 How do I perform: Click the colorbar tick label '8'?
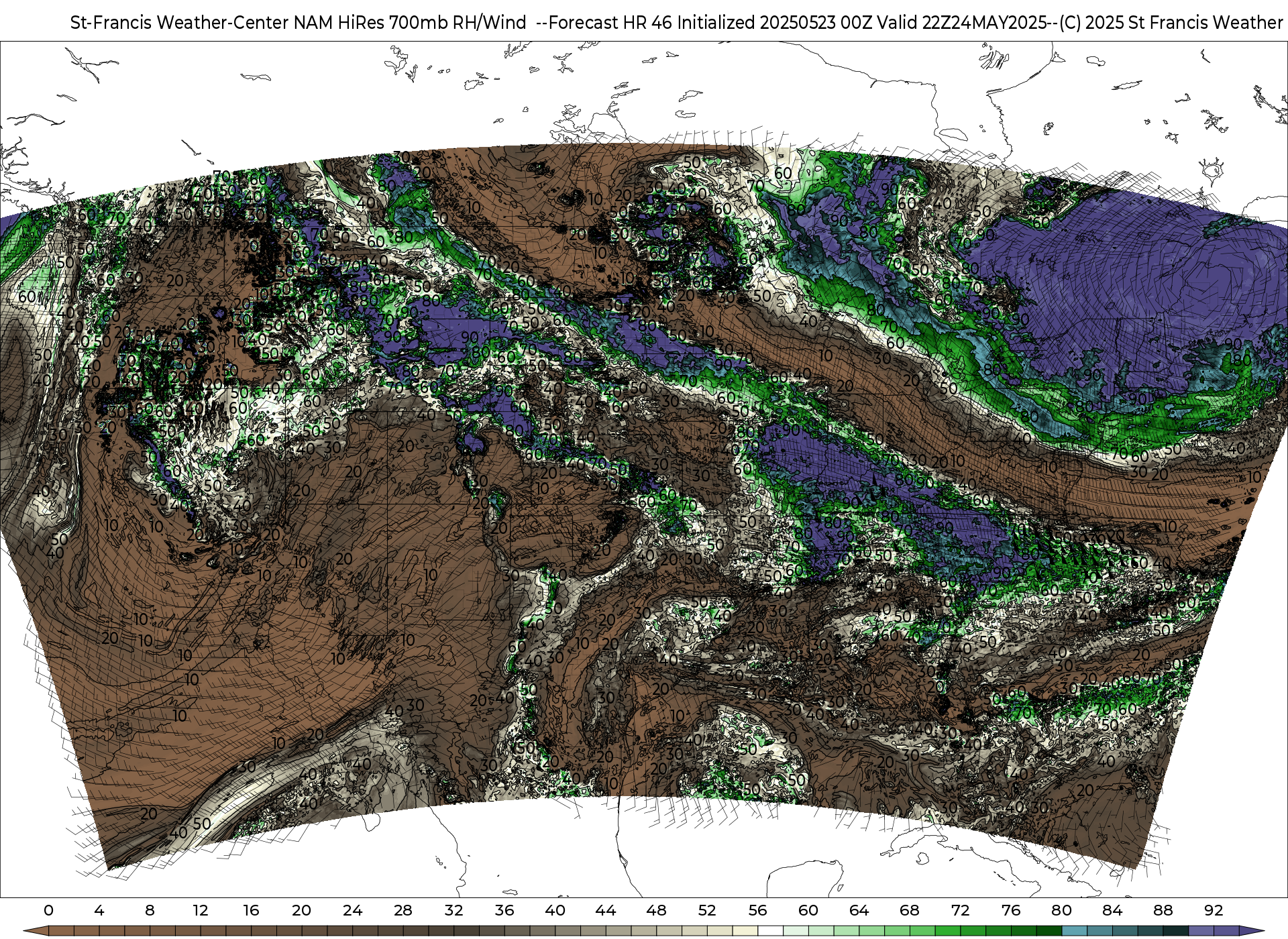point(150,910)
